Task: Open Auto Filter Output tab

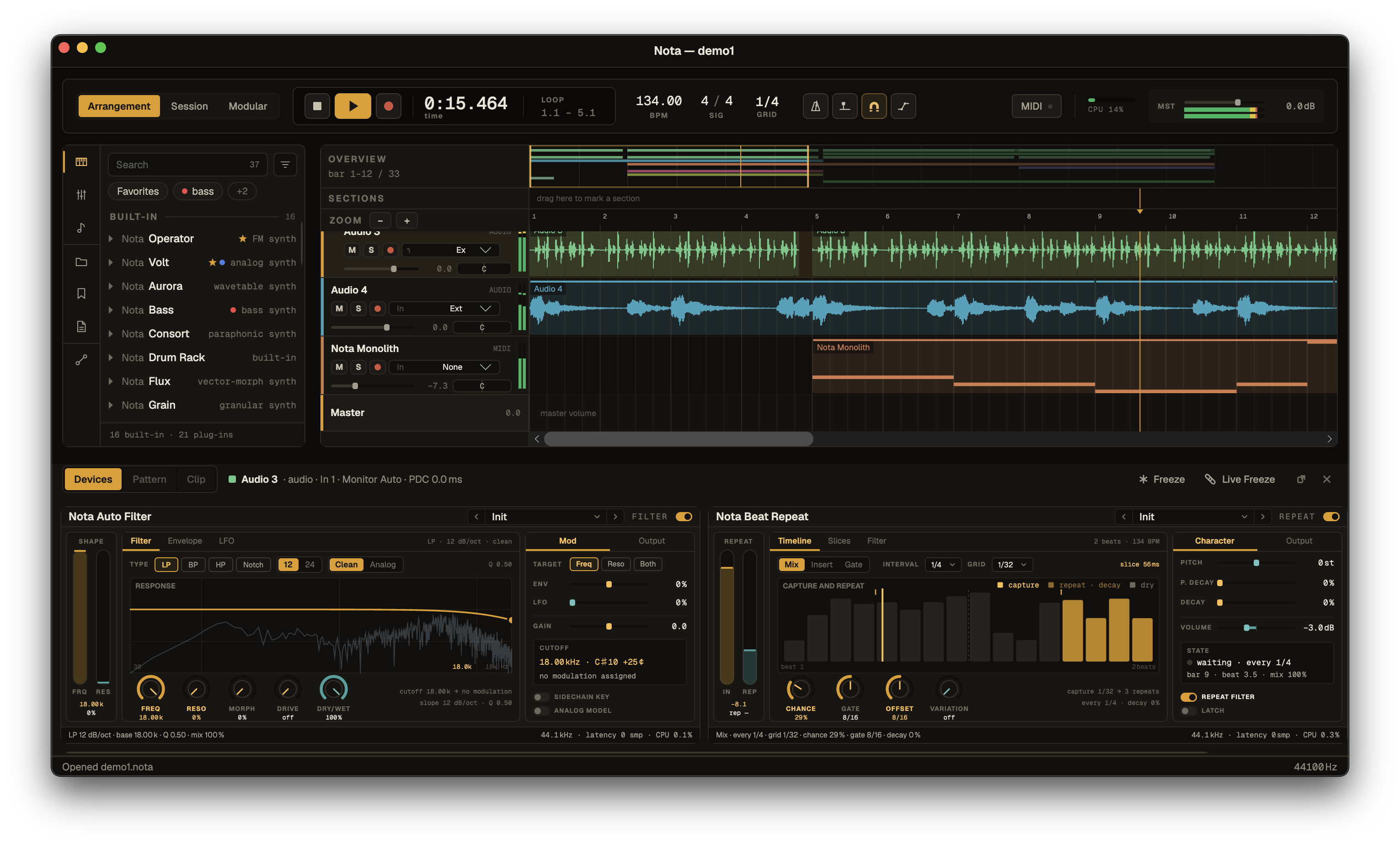Action: click(651, 540)
